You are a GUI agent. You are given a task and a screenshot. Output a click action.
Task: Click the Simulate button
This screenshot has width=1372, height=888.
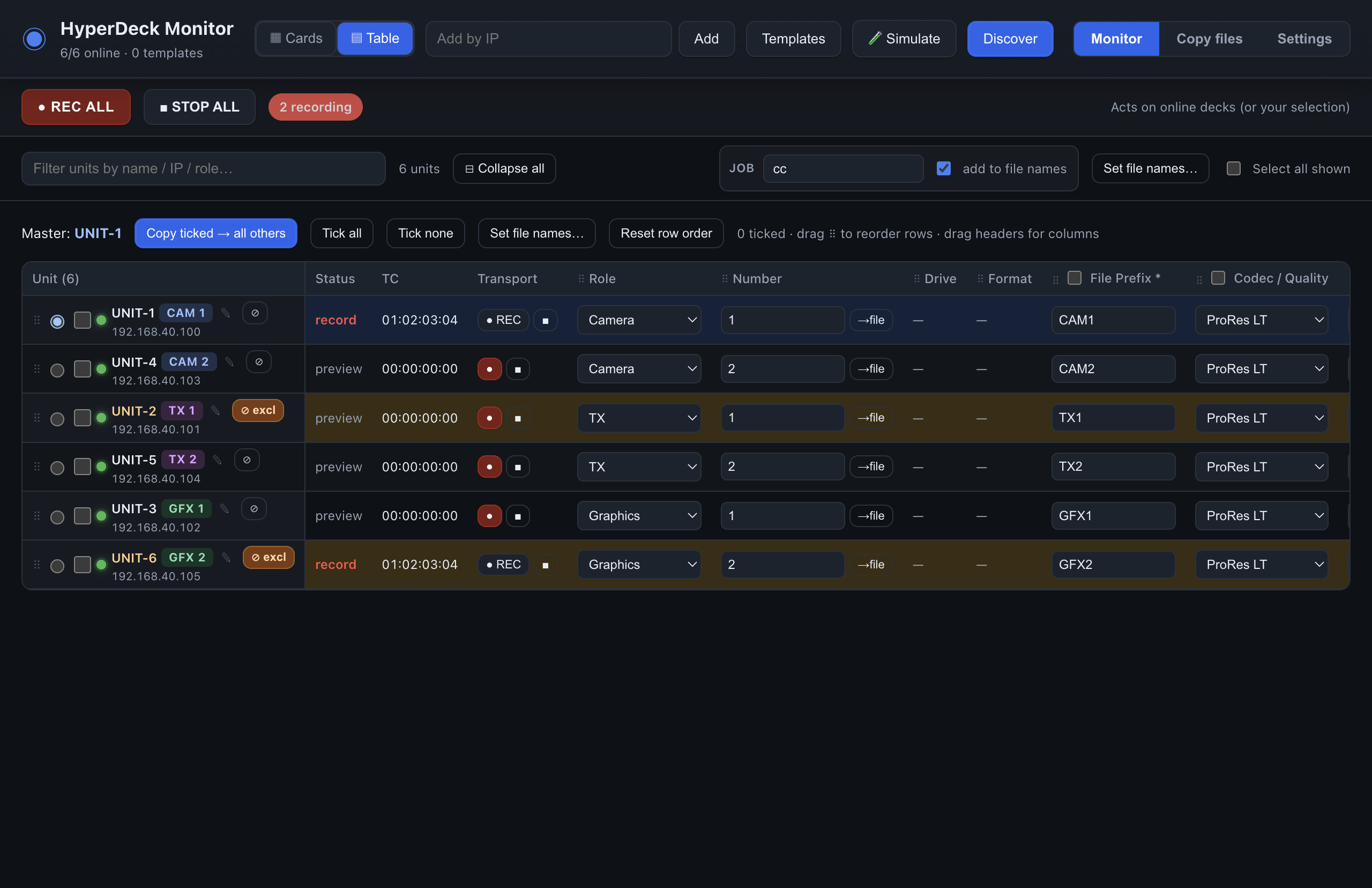904,39
